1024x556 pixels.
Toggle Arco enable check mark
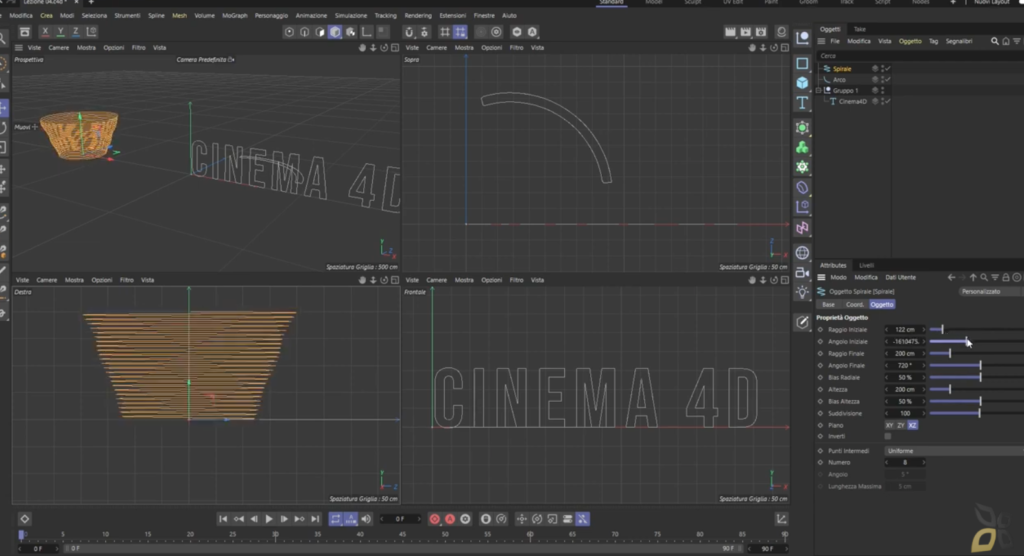[888, 80]
